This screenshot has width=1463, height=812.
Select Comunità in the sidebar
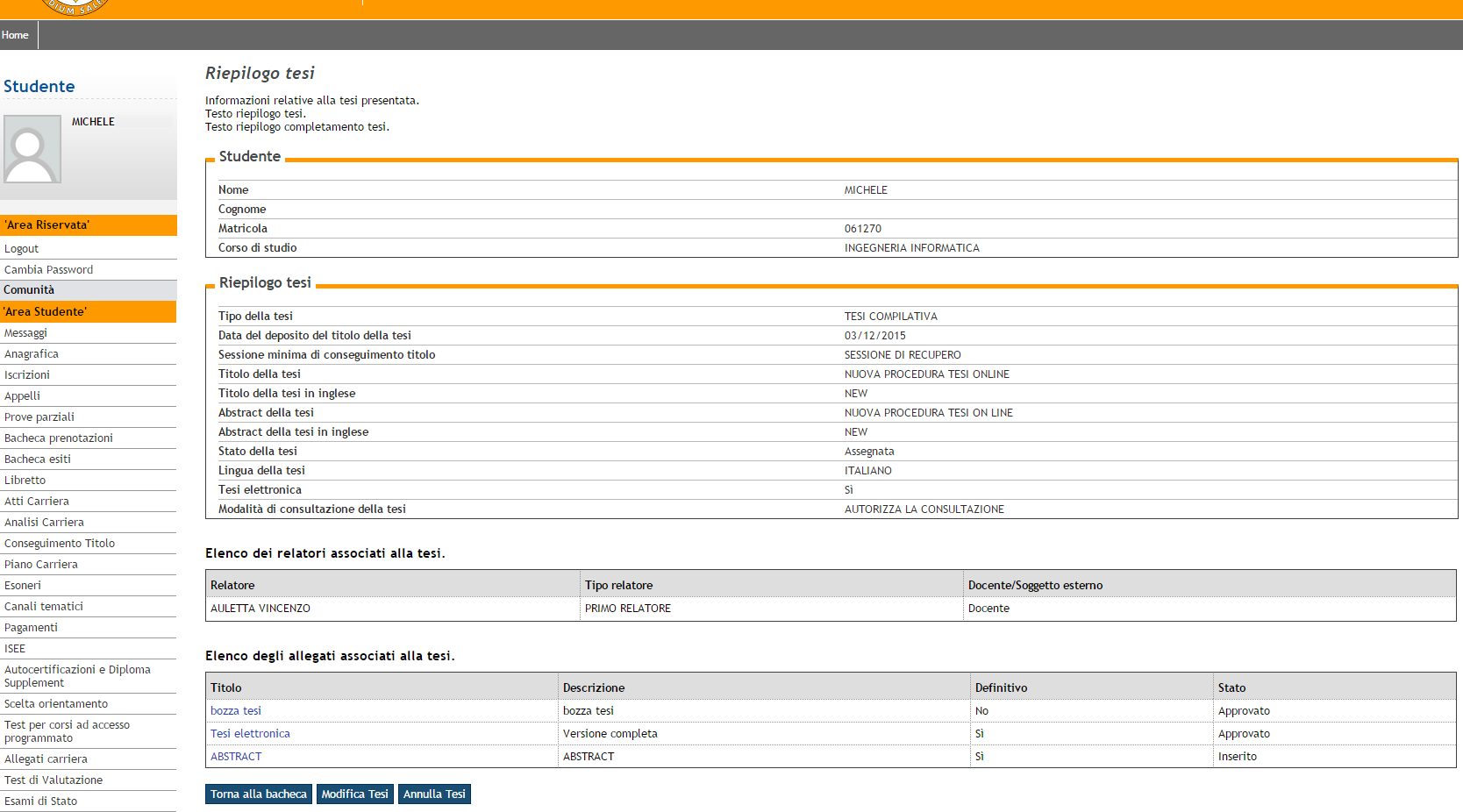point(29,290)
